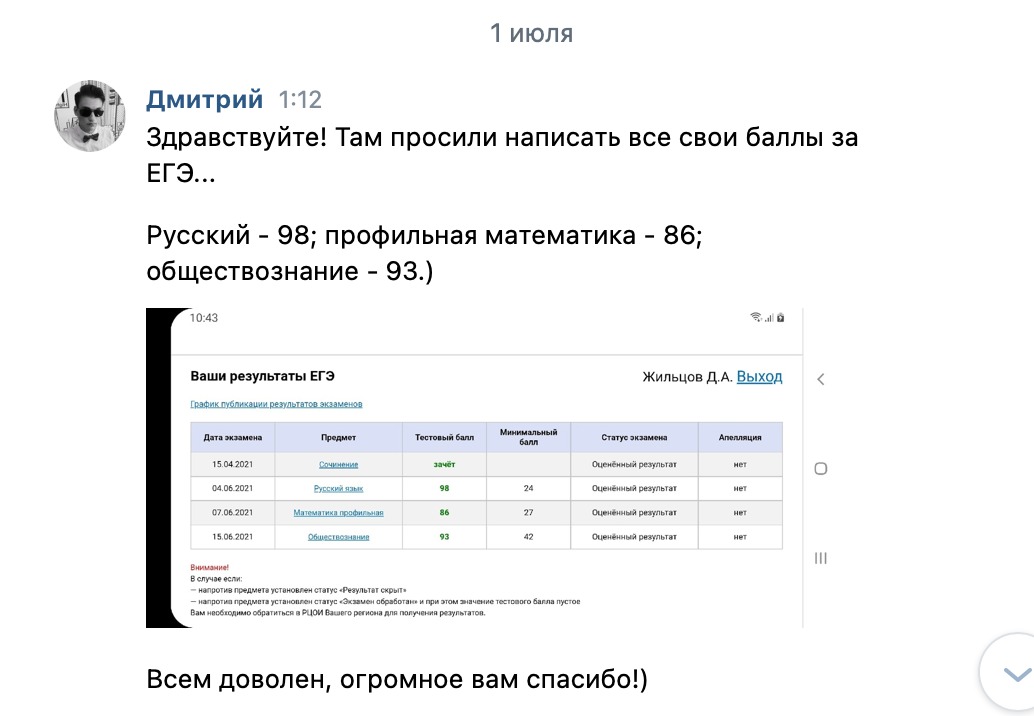
Task: Click the cellular signal icon in the status bar
Action: (769, 318)
